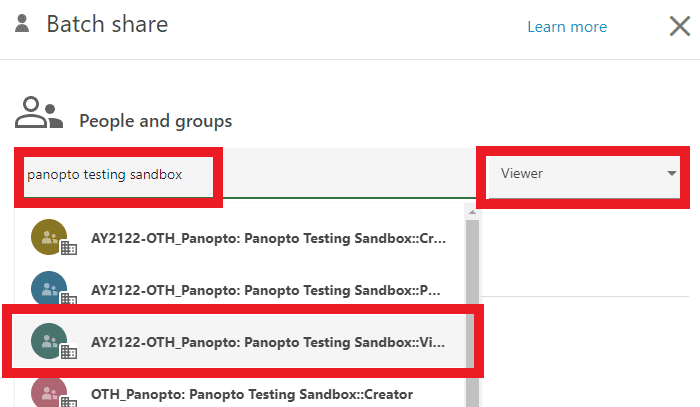Click grid badge on the olive avatar

(68, 249)
